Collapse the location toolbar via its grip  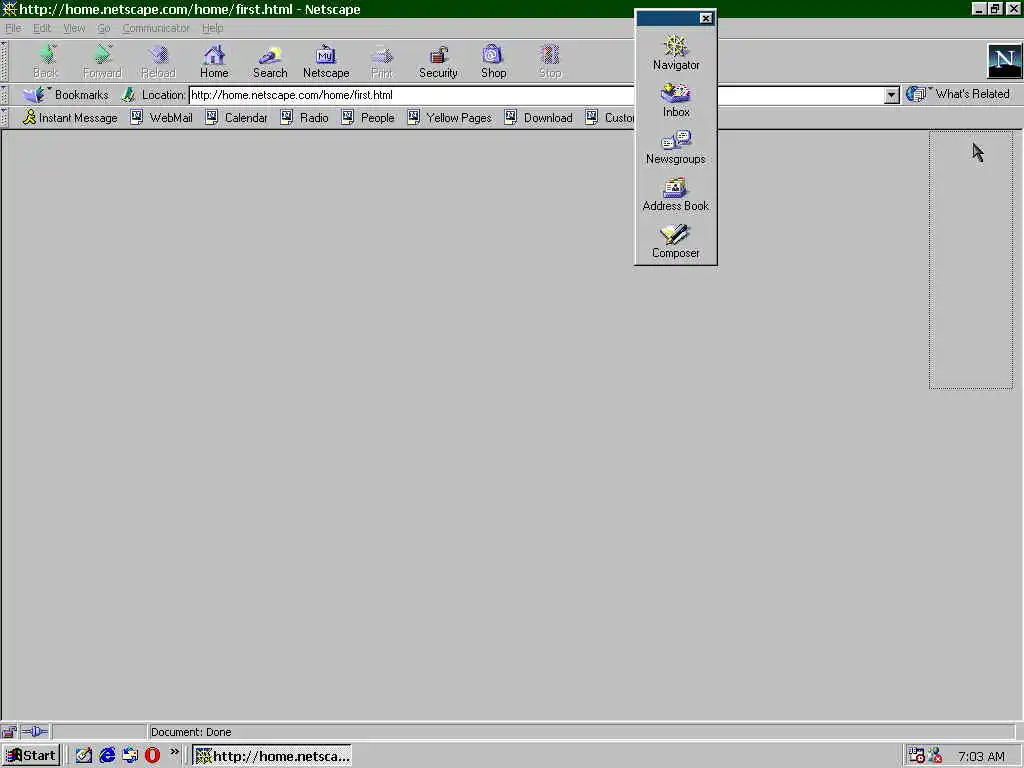[5, 95]
